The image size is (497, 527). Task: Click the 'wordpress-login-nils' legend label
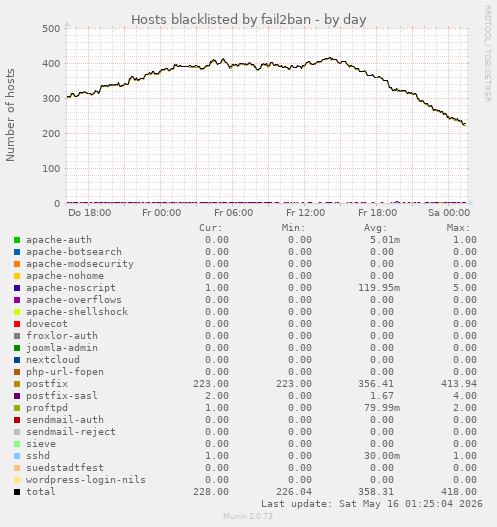click(86, 480)
